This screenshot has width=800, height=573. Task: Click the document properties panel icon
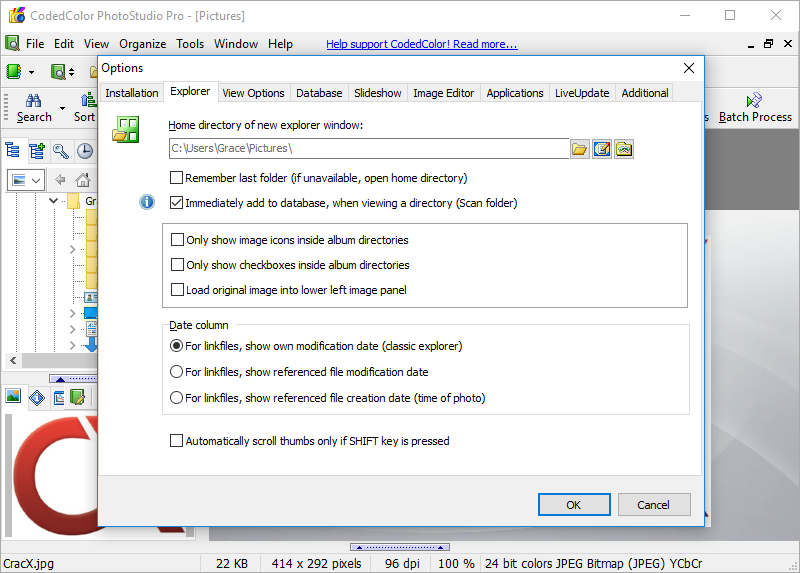pyautogui.click(x=59, y=397)
